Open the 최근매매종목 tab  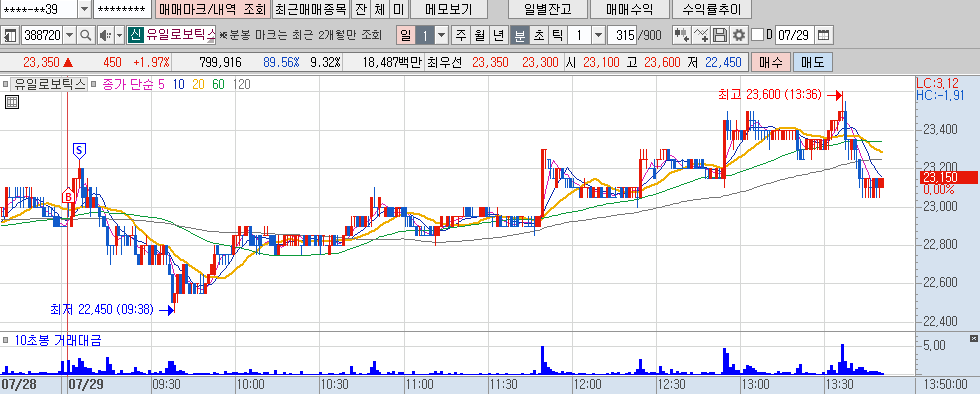coord(311,9)
